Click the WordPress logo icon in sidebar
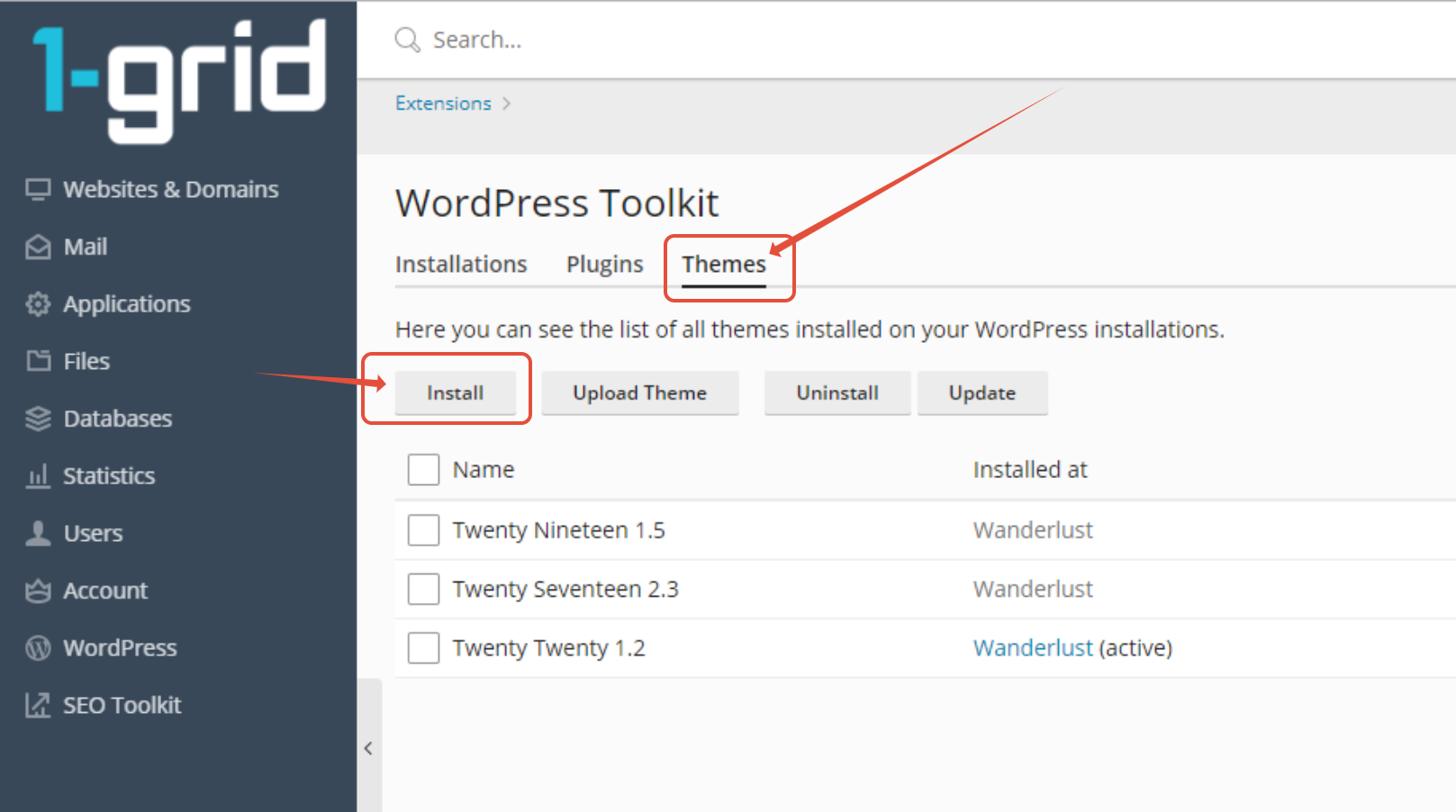The image size is (1456, 812). pyautogui.click(x=38, y=648)
